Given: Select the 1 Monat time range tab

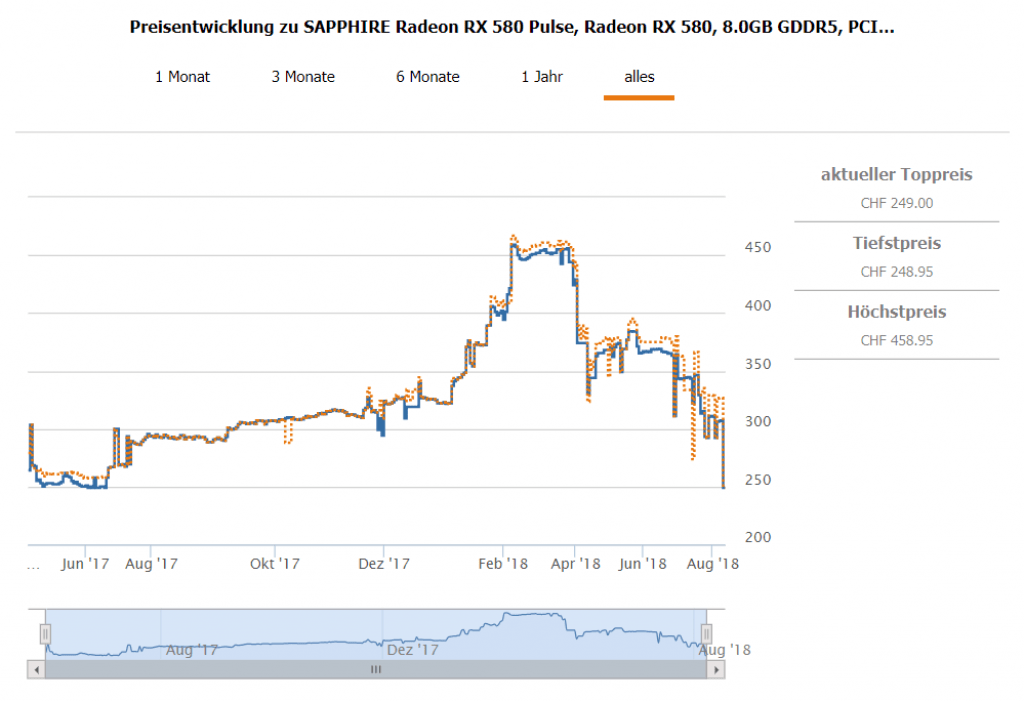Looking at the screenshot, I should click(182, 76).
